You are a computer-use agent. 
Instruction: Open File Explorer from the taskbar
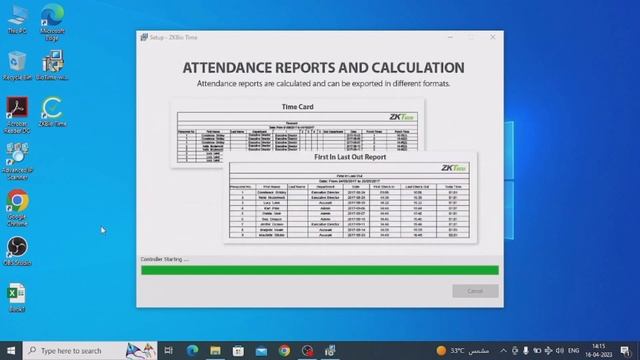(x=216, y=351)
